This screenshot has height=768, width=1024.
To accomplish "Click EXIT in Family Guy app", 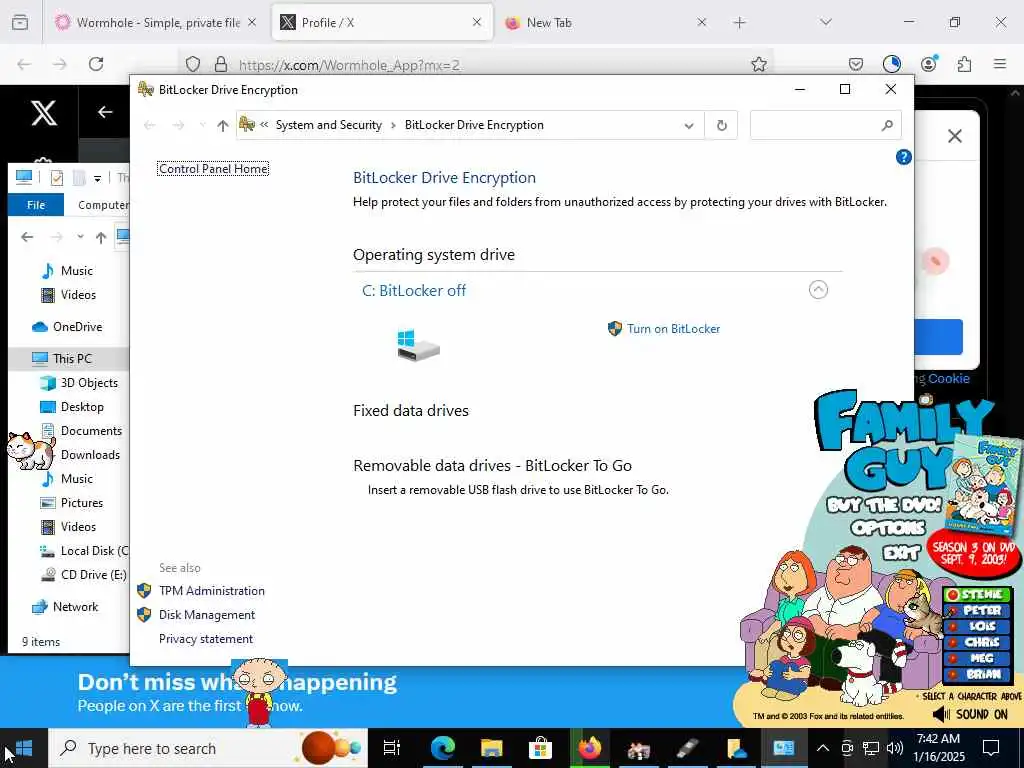I will click(x=901, y=553).
